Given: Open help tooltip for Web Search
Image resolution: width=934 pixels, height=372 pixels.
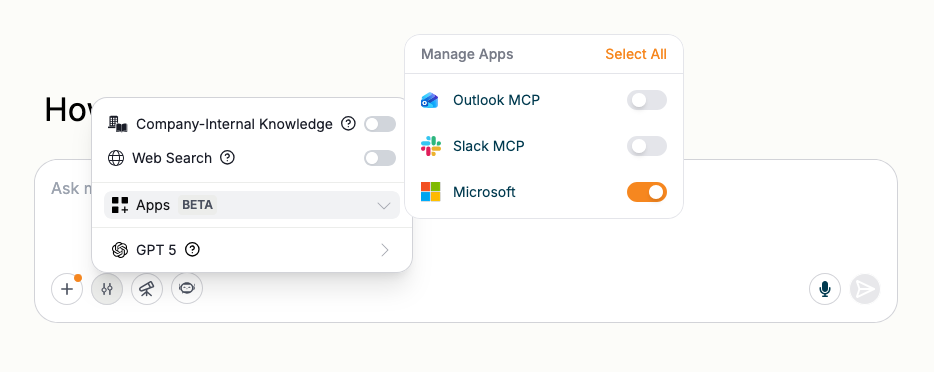Looking at the screenshot, I should point(228,158).
